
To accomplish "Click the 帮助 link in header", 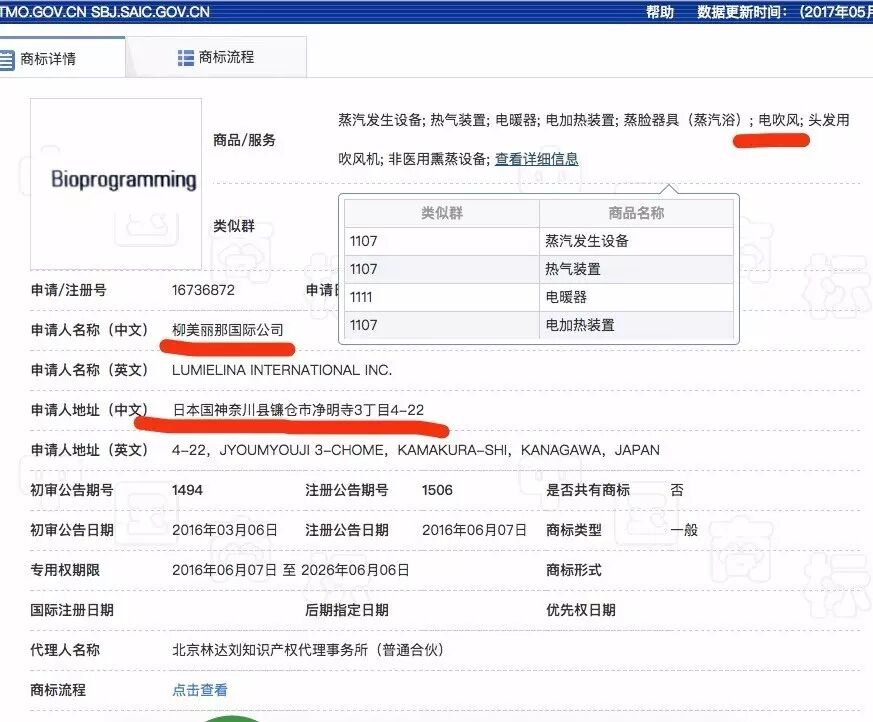I will point(660,12).
